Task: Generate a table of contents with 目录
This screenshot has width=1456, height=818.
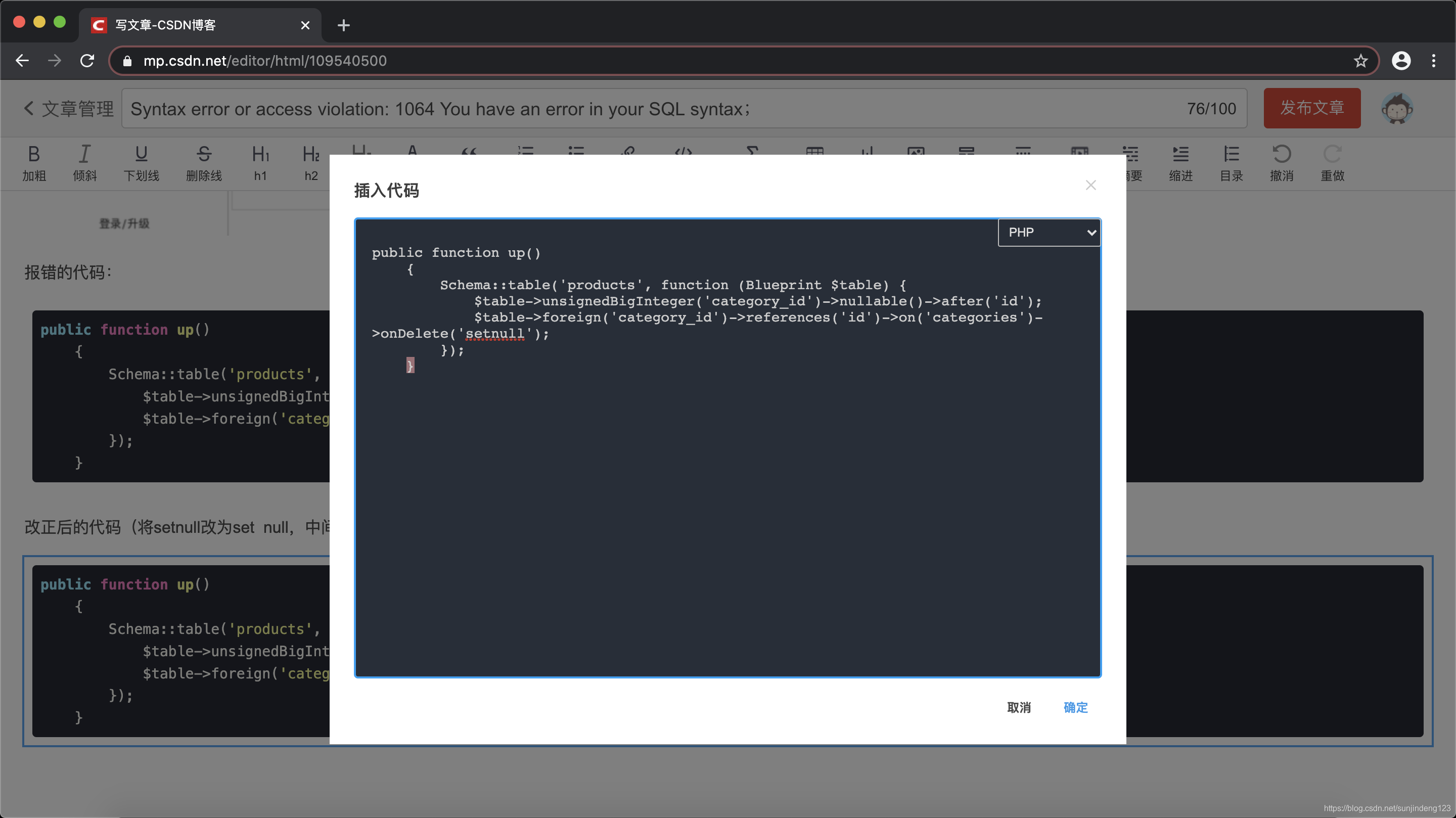Action: pyautogui.click(x=1232, y=162)
